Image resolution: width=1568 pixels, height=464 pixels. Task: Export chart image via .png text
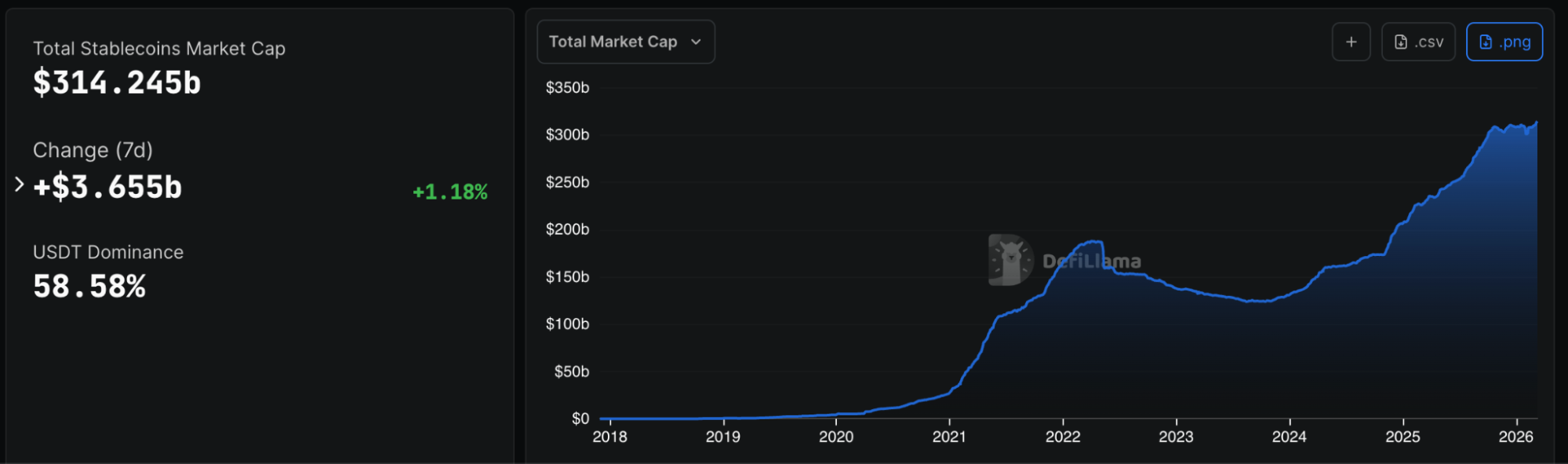pos(1515,42)
